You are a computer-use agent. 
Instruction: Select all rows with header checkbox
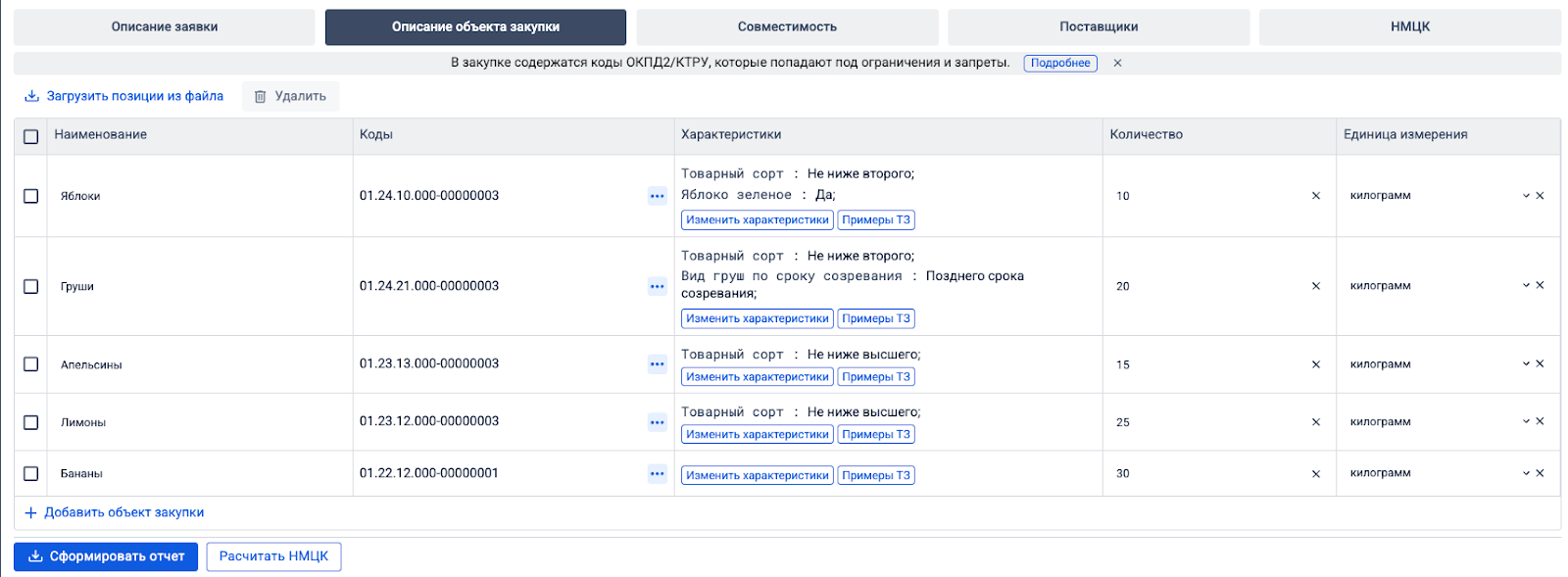pos(30,136)
